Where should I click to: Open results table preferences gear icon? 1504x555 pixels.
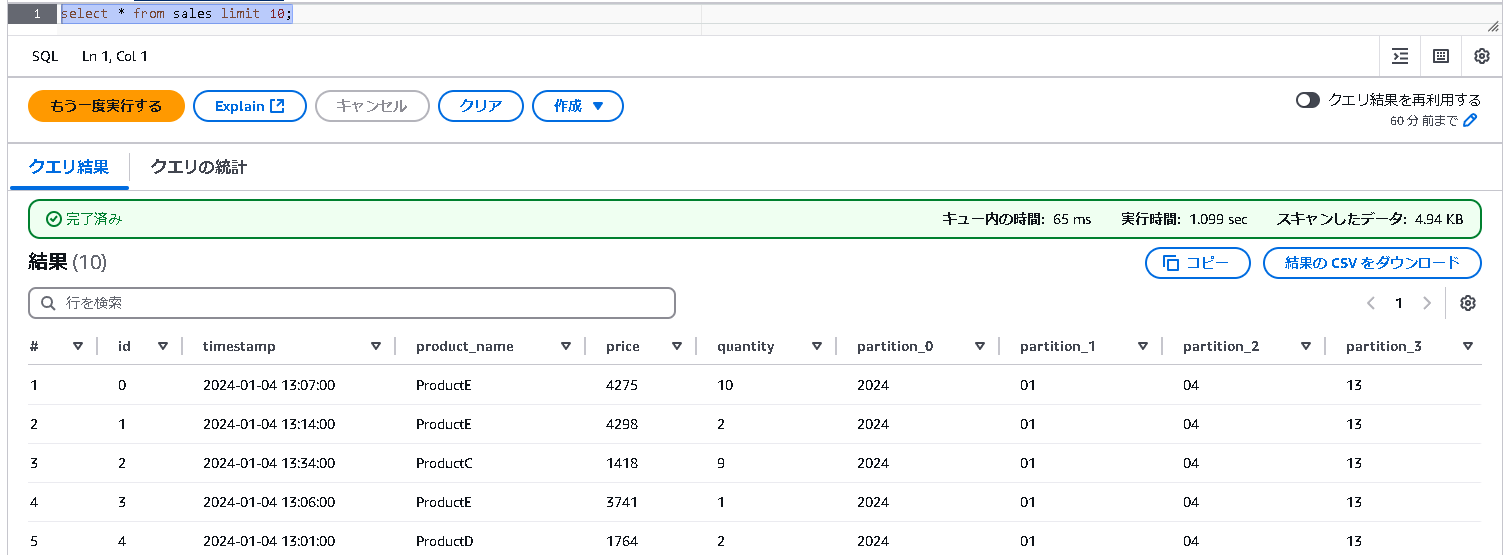click(1468, 303)
